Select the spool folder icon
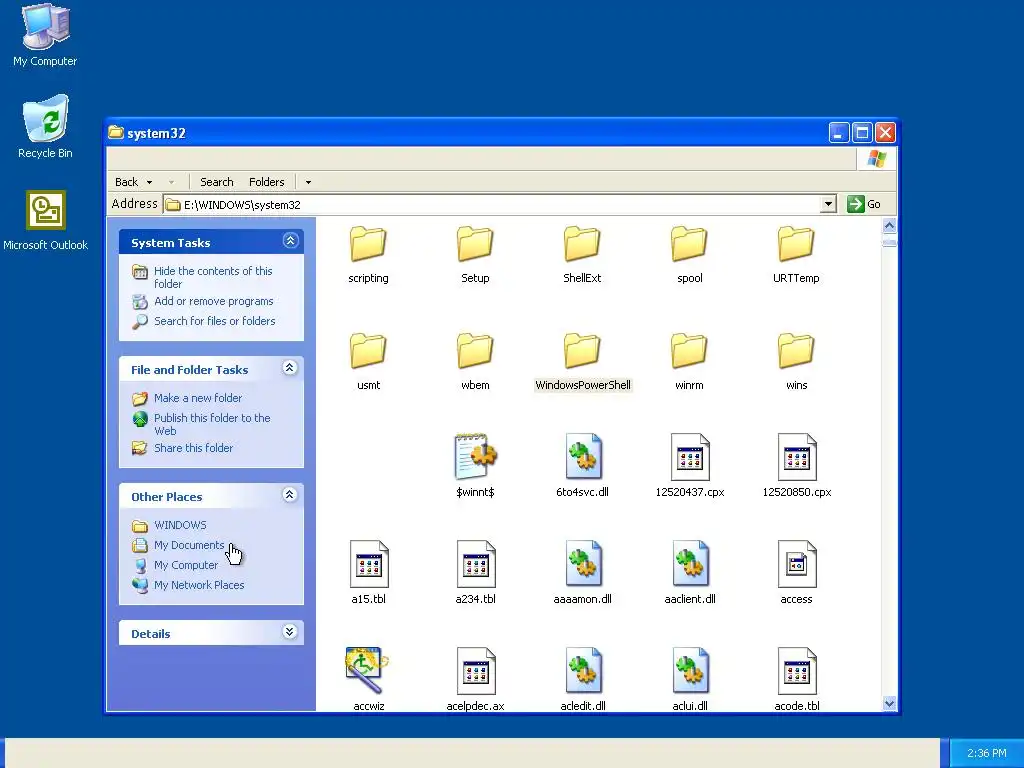This screenshot has height=768, width=1024. tap(689, 244)
